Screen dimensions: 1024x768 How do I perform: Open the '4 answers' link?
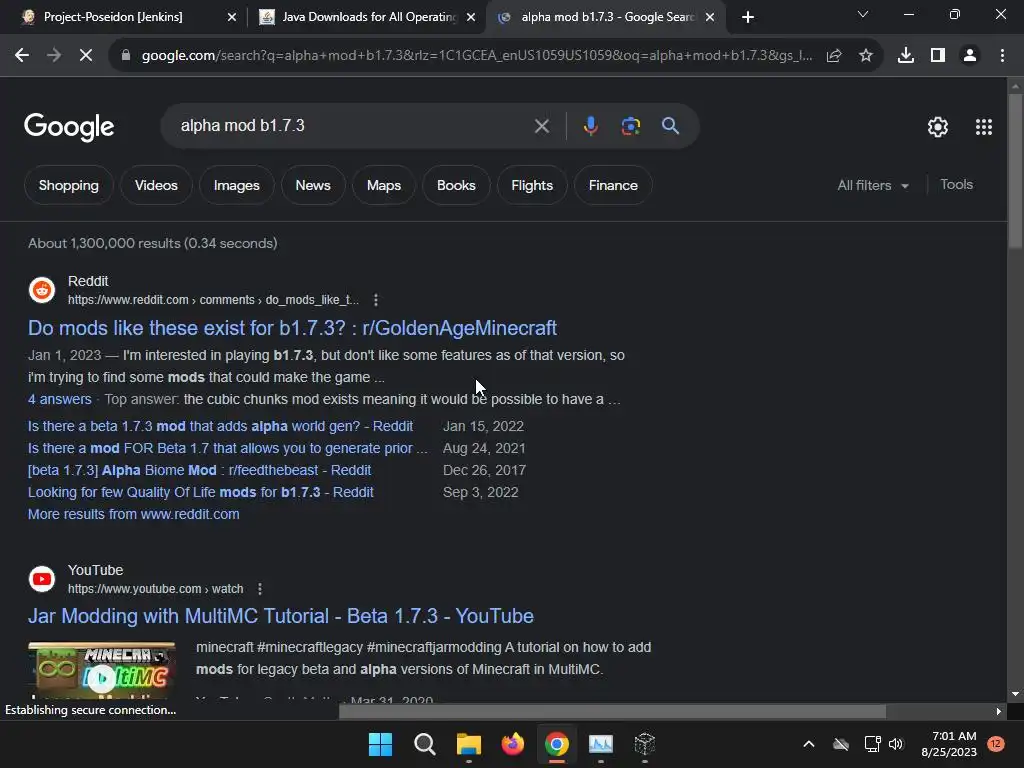[59, 399]
